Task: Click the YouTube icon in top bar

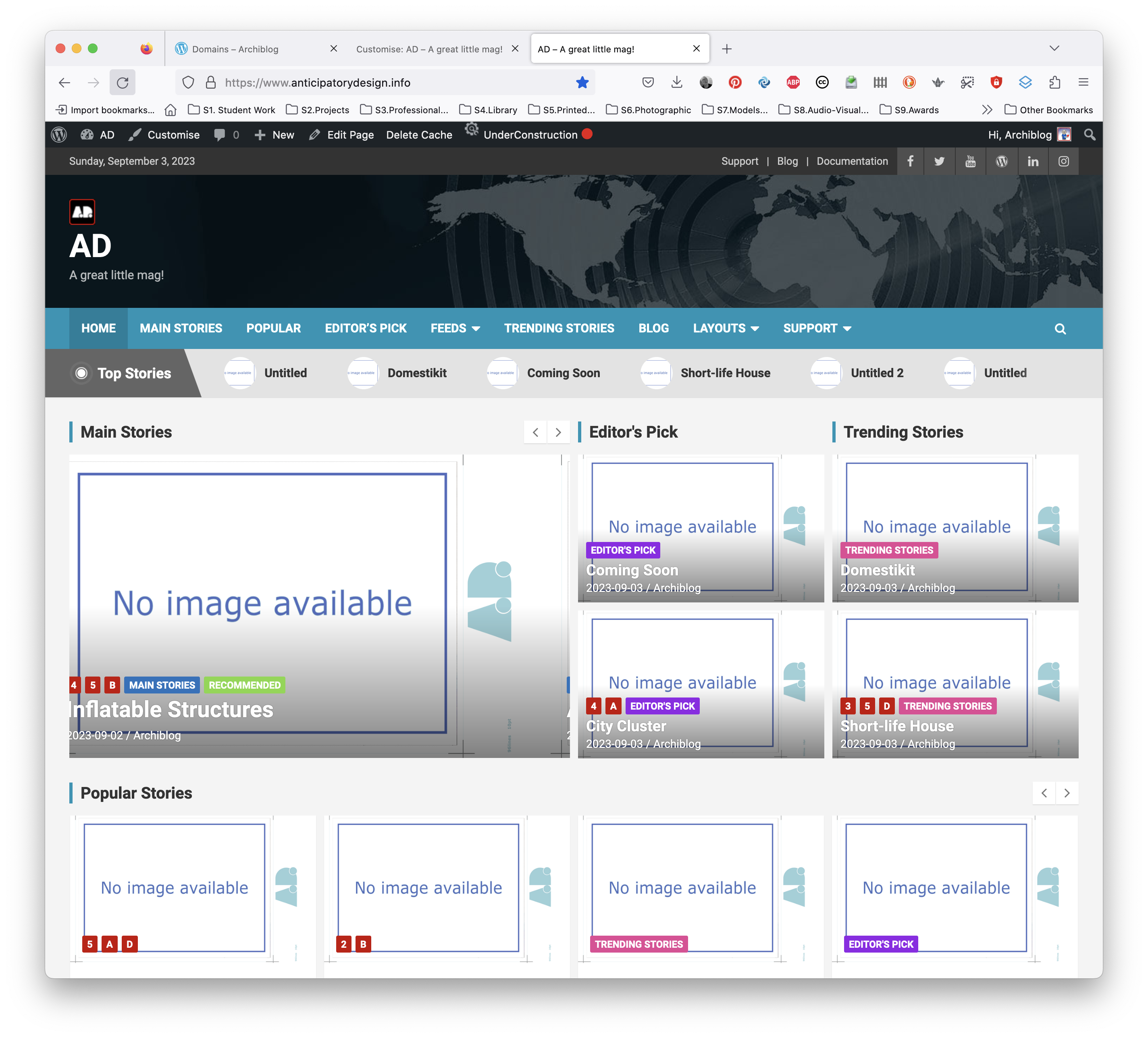Action: click(970, 161)
